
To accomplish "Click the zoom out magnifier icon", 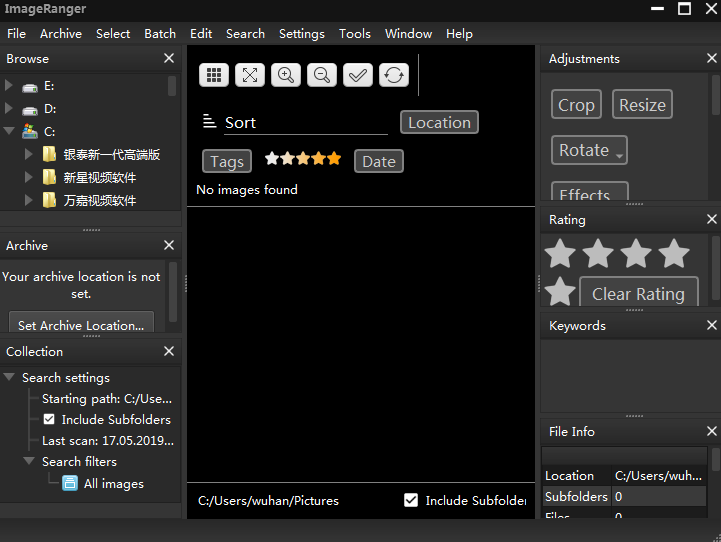I will point(322,75).
